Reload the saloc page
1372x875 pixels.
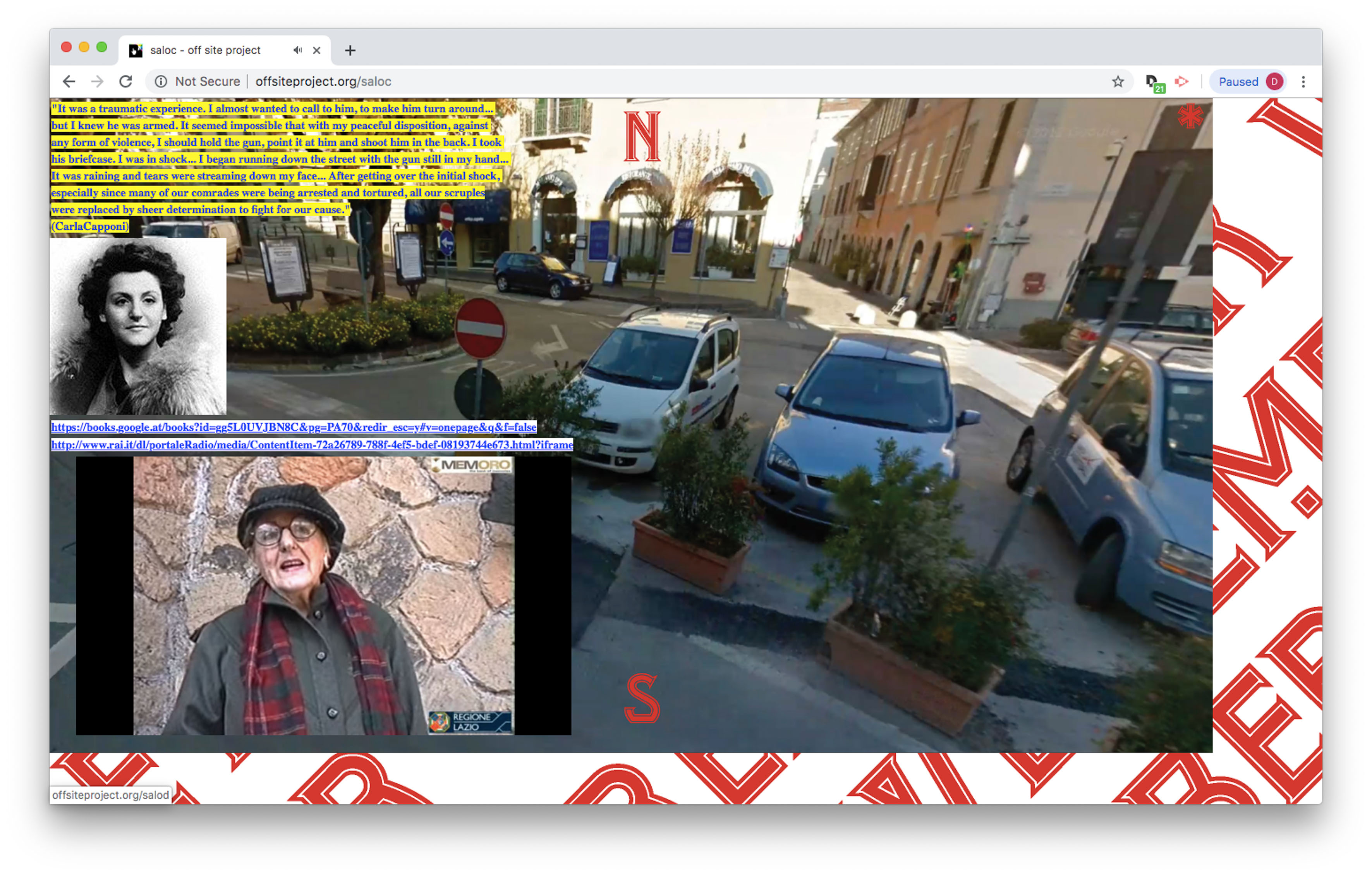click(126, 81)
